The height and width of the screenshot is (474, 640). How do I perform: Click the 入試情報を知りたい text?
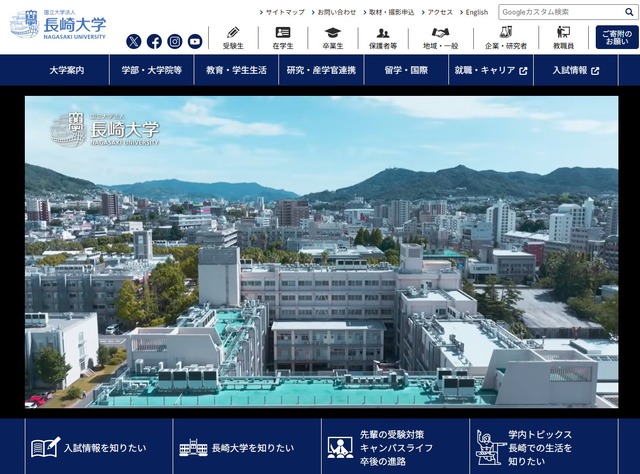coord(105,448)
